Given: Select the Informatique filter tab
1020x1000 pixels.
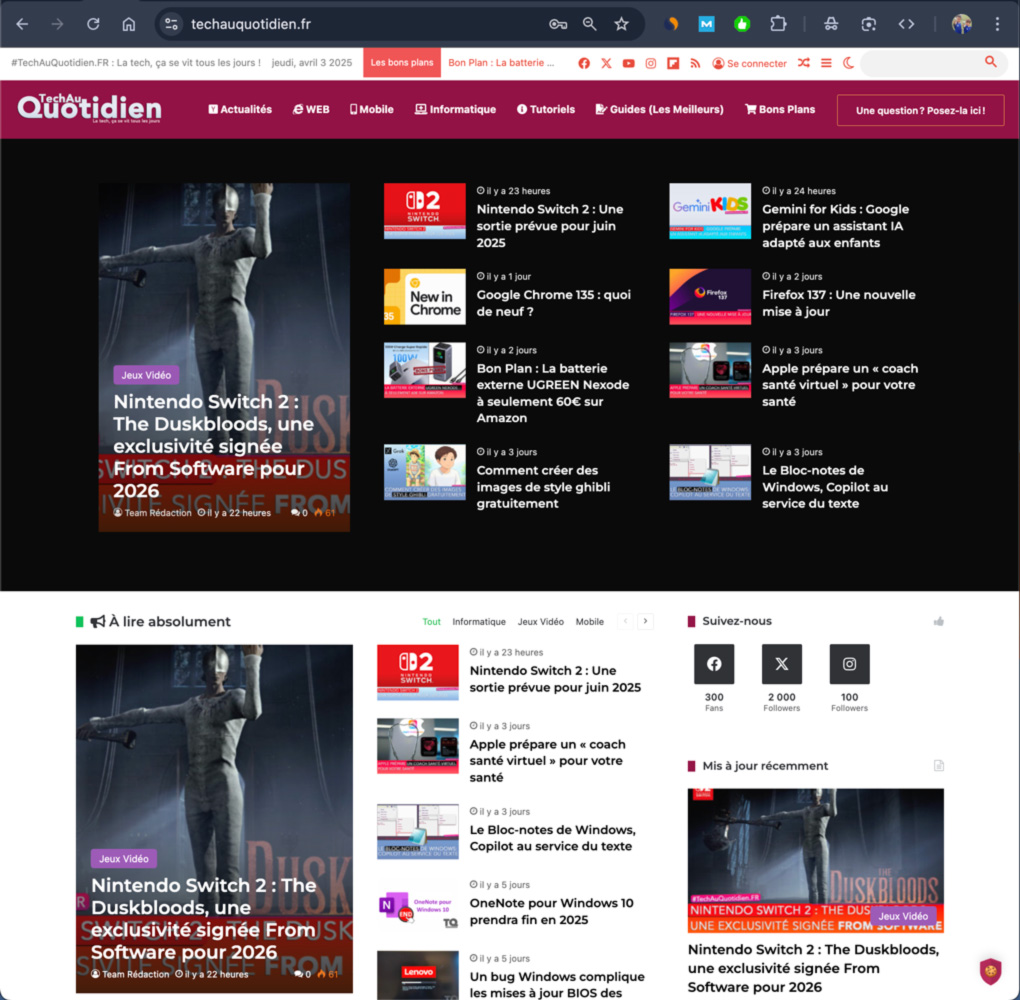Looking at the screenshot, I should tap(479, 622).
